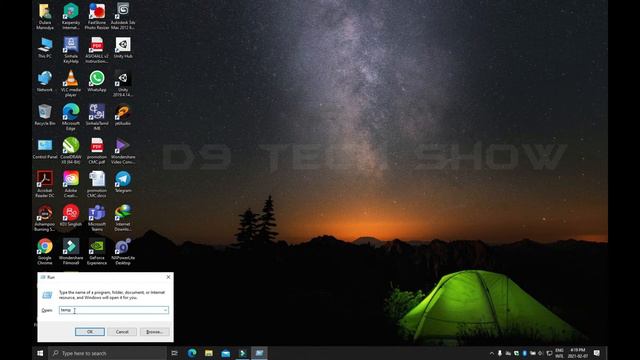Click Cancel in the Run dialog
Screen dimensions: 640x360
(x=122, y=332)
